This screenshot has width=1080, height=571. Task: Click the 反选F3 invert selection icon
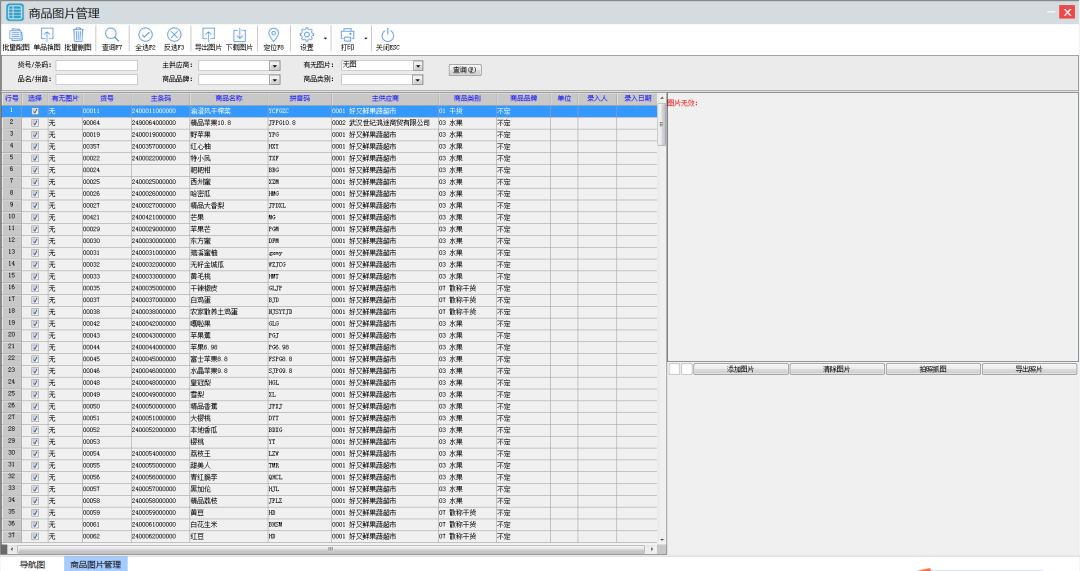click(x=174, y=35)
